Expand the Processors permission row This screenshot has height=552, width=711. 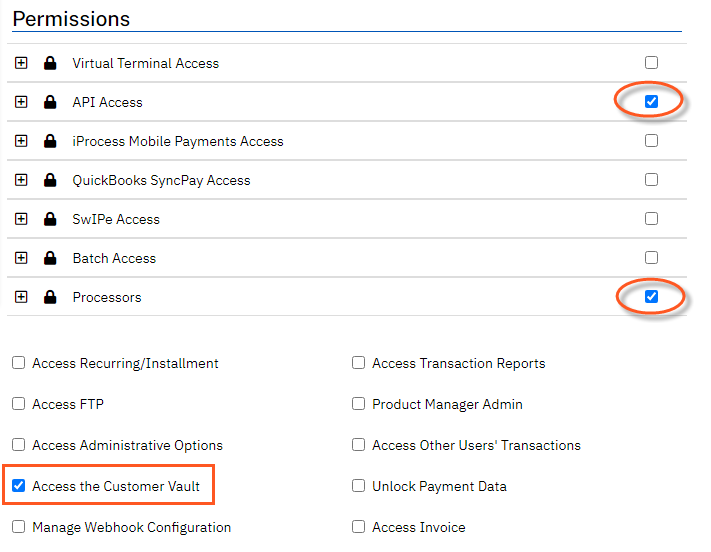[x=21, y=297]
